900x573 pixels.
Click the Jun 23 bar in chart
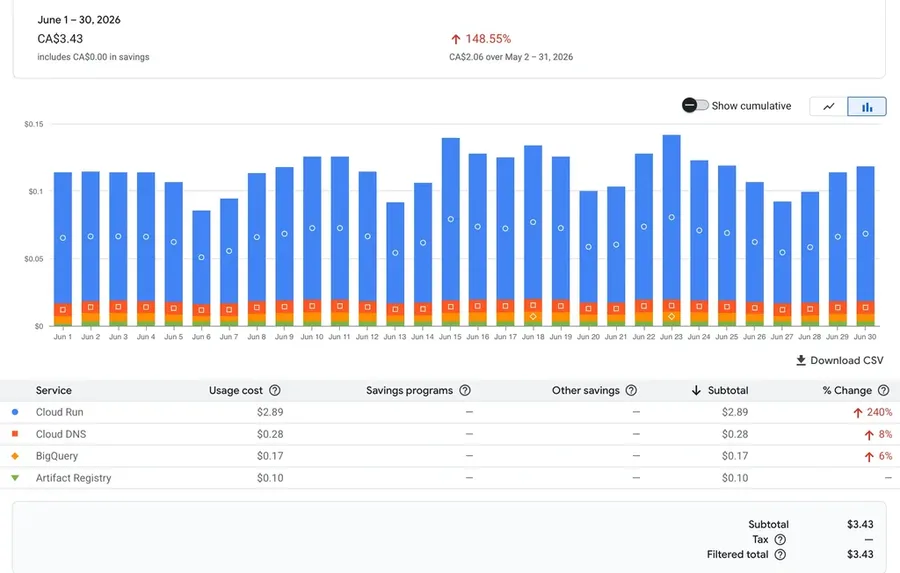pyautogui.click(x=671, y=230)
